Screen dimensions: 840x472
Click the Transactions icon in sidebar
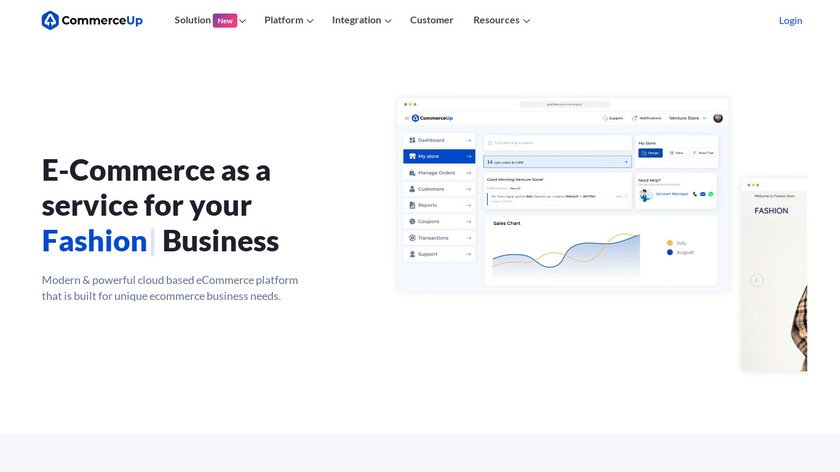click(412, 238)
